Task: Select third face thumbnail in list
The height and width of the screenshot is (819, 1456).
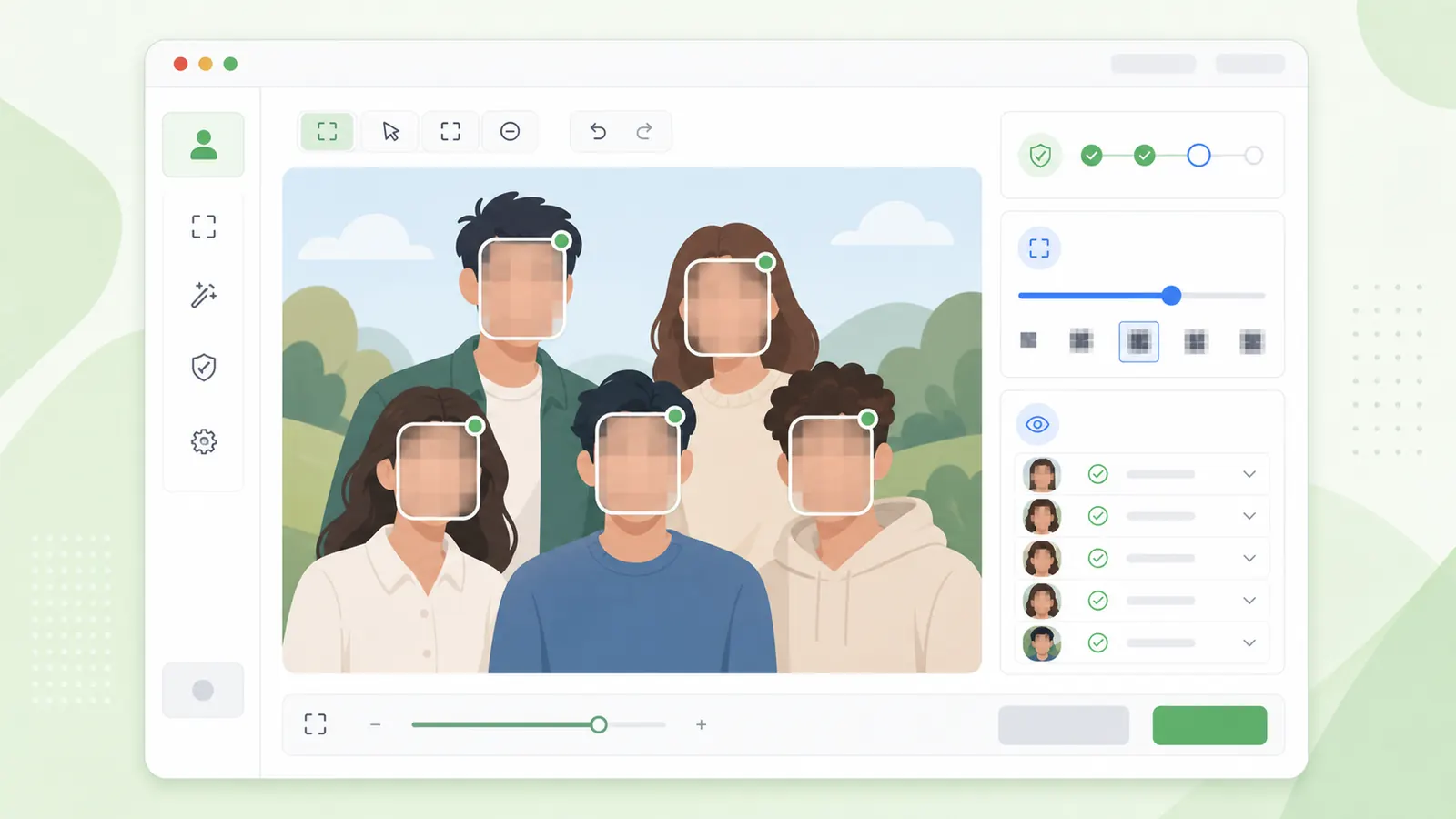Action: pos(1042,558)
